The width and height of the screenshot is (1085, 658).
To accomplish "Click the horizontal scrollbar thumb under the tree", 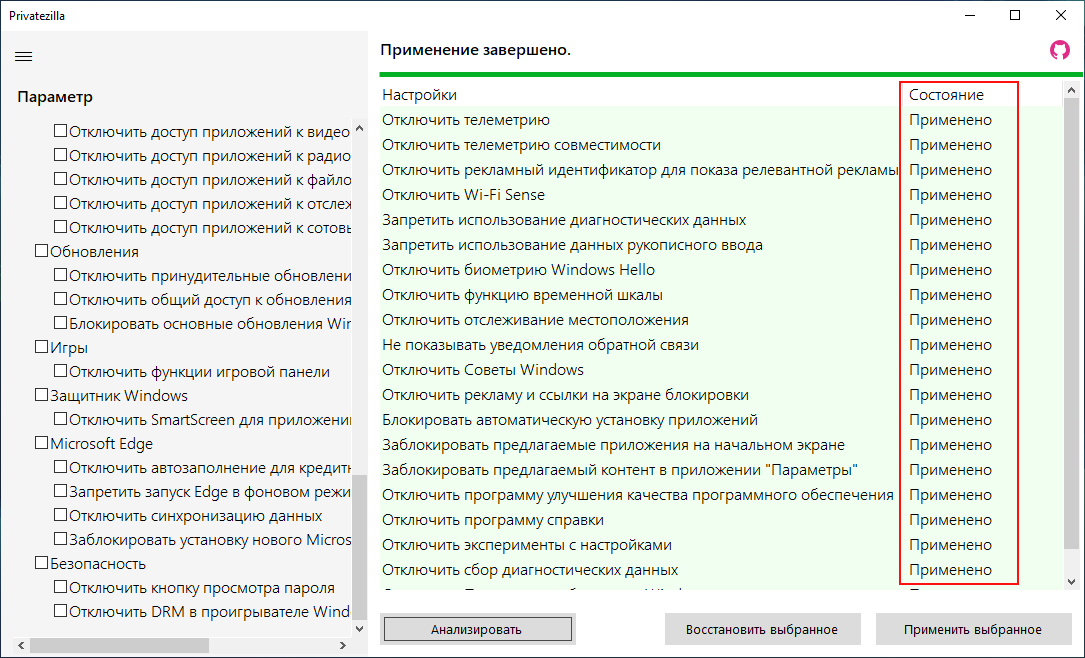I will [120, 646].
